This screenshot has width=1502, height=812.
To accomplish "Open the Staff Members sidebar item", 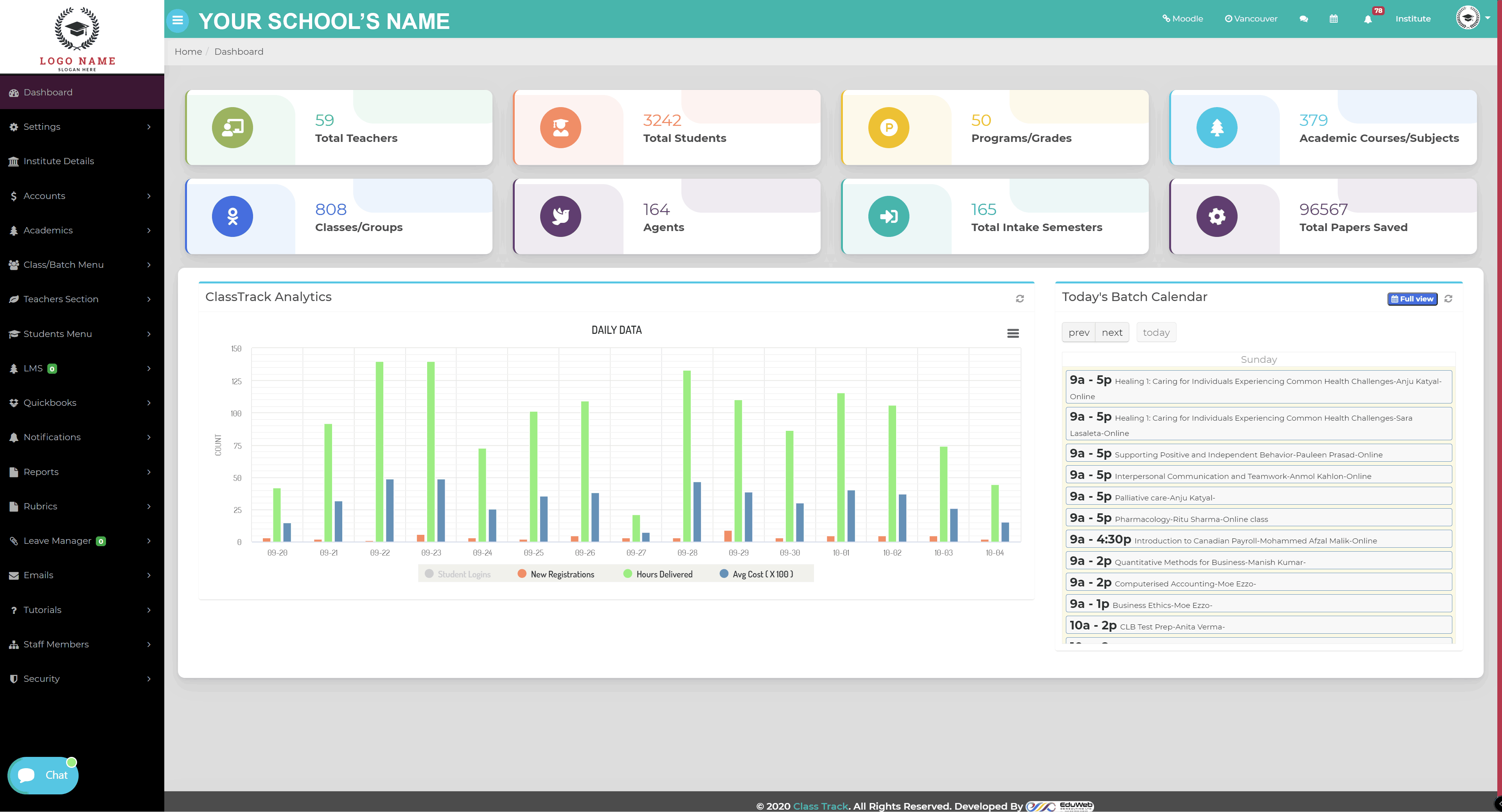I will coord(82,644).
